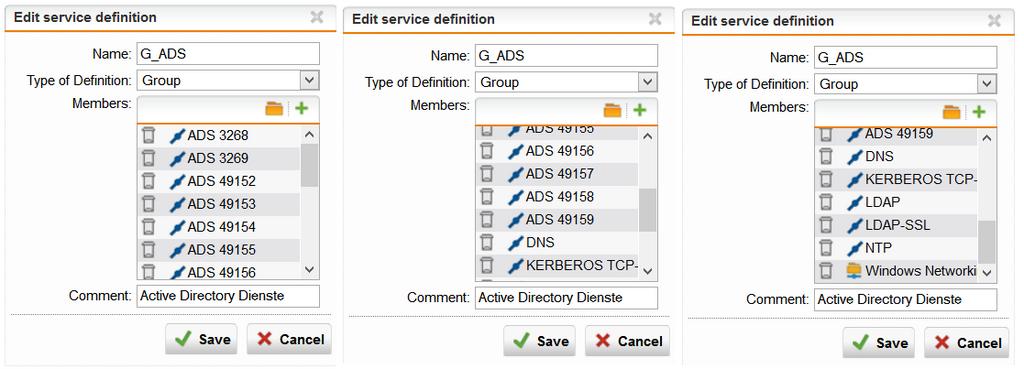The image size is (1024, 369).
Task: Delete ADS 3268 member via trash icon
Action: [149, 136]
